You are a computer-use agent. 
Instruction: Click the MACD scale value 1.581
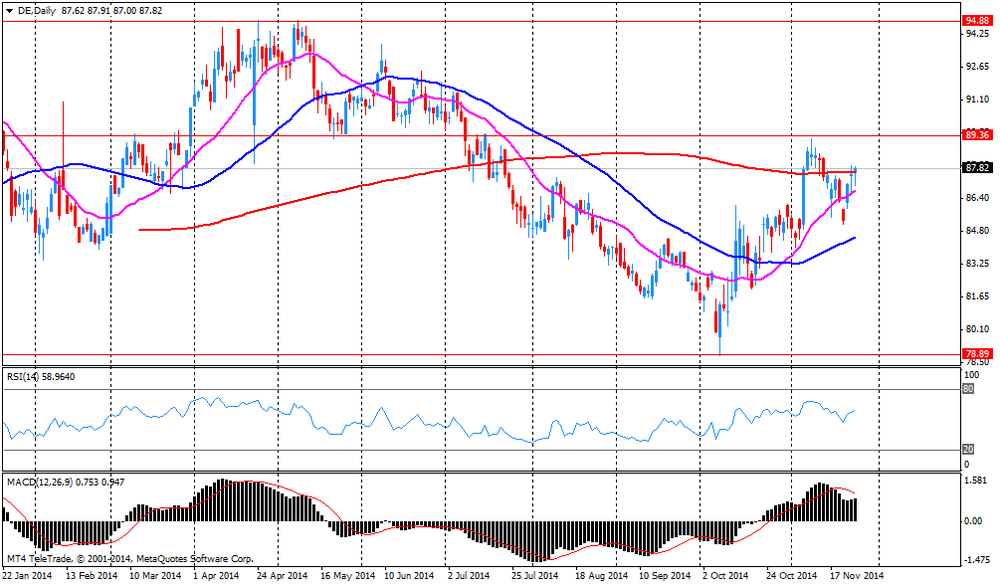974,481
